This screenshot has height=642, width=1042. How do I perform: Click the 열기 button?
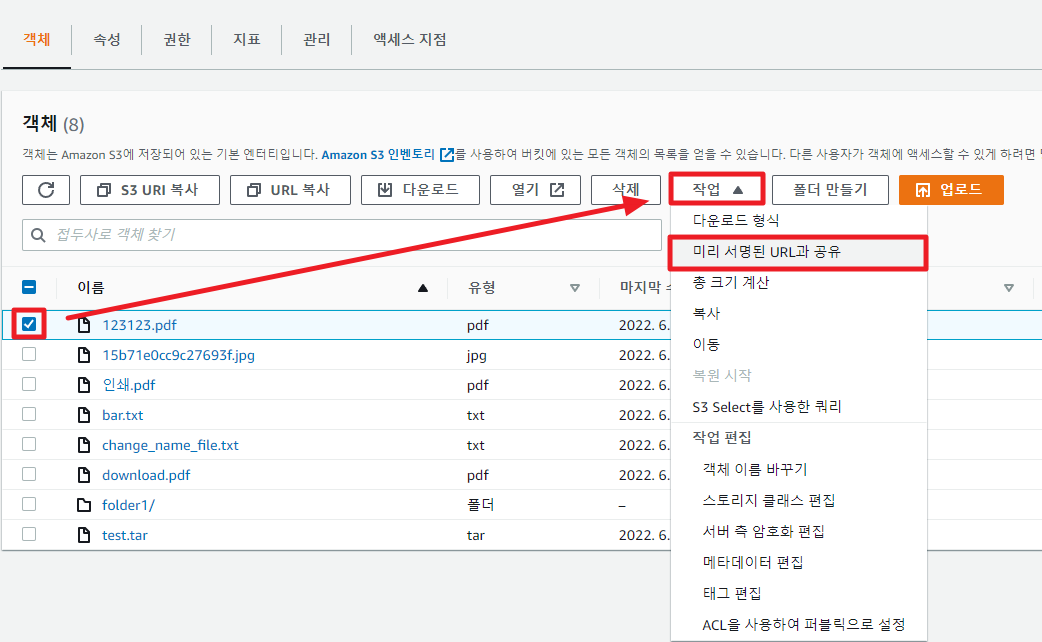point(536,190)
